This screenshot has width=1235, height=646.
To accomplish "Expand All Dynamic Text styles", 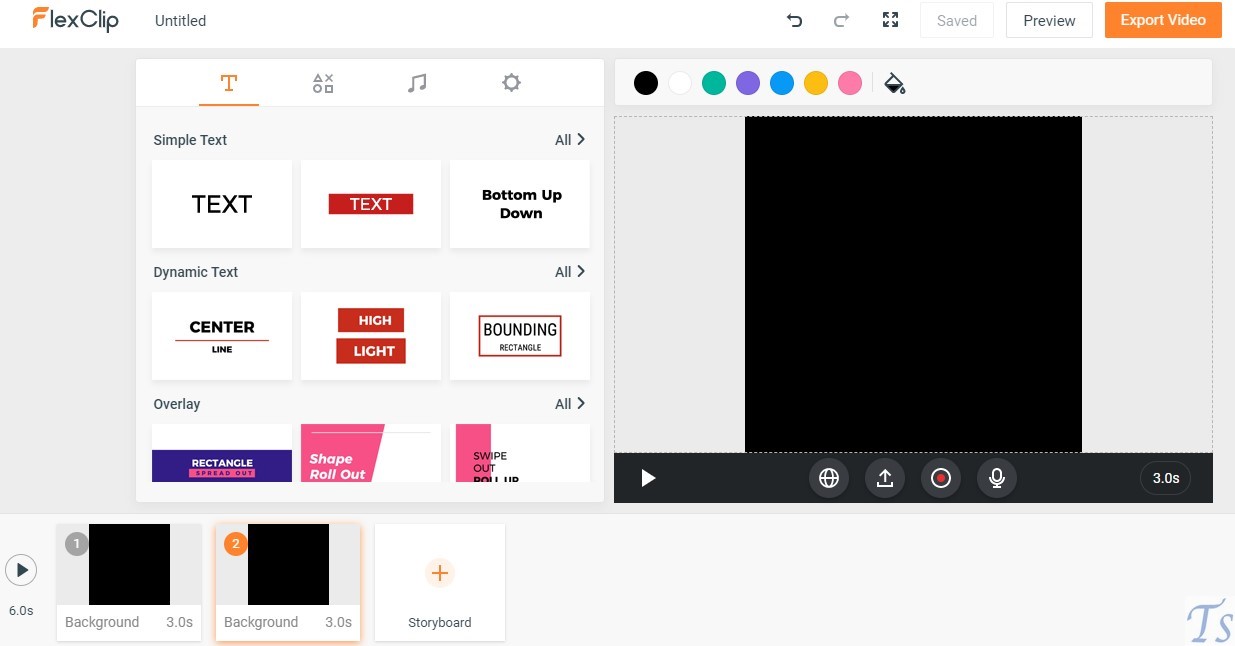I will [570, 272].
